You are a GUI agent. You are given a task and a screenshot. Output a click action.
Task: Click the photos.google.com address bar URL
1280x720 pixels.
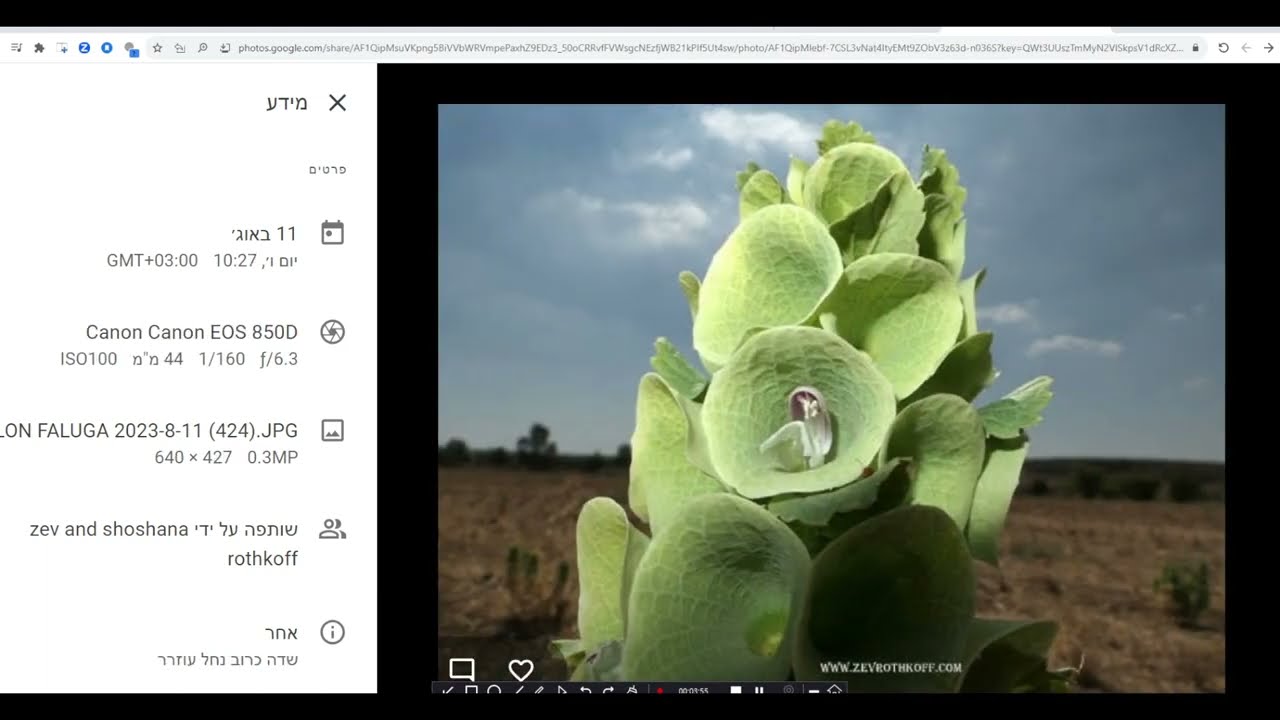point(710,48)
